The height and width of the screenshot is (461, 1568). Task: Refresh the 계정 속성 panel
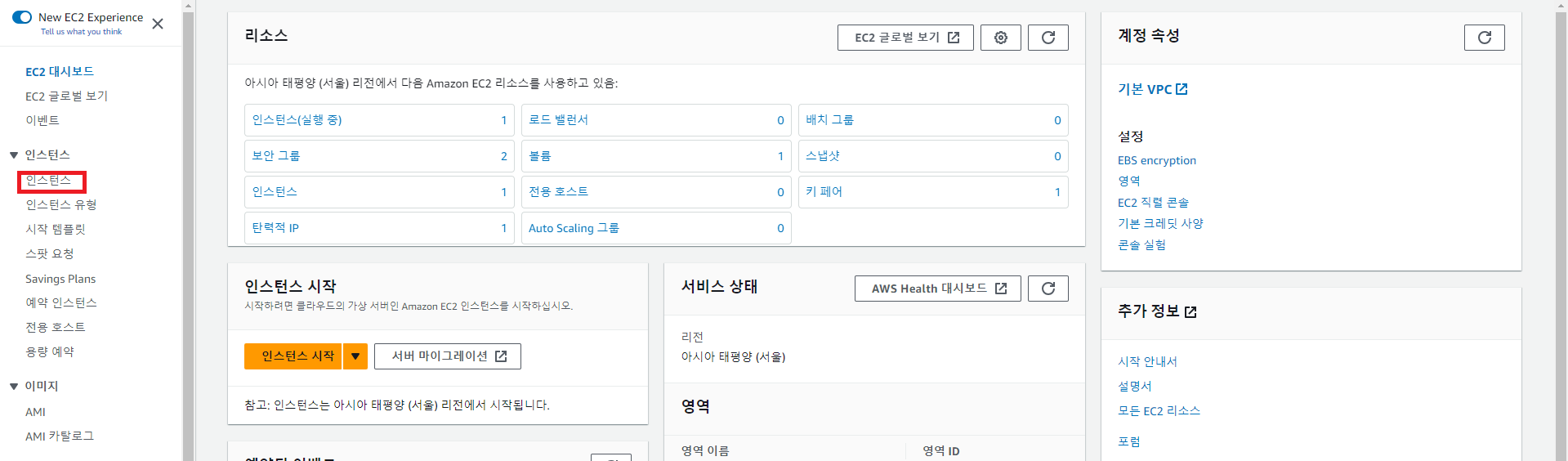coord(1485,38)
